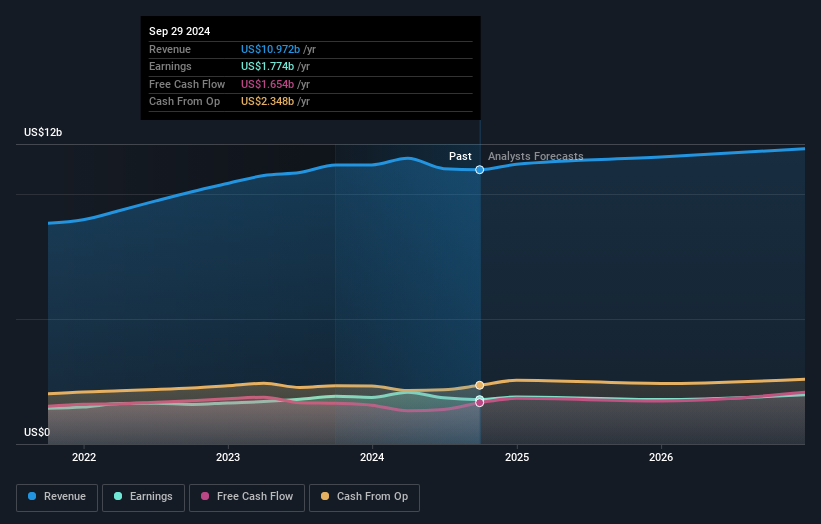Click the US$2.348b cash from op value
Image resolution: width=821 pixels, height=524 pixels.
(267, 102)
